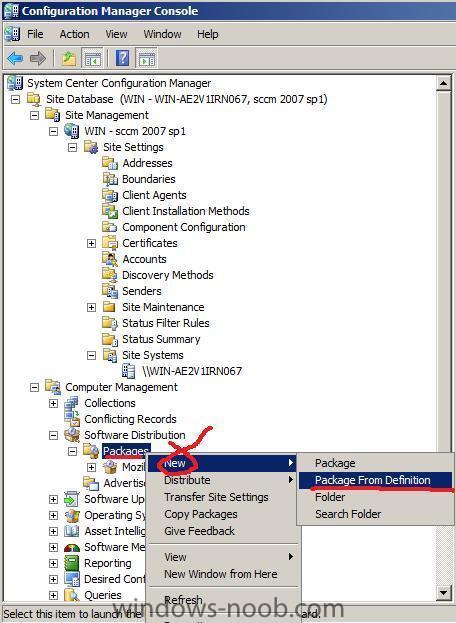Open the Window menu

162,34
